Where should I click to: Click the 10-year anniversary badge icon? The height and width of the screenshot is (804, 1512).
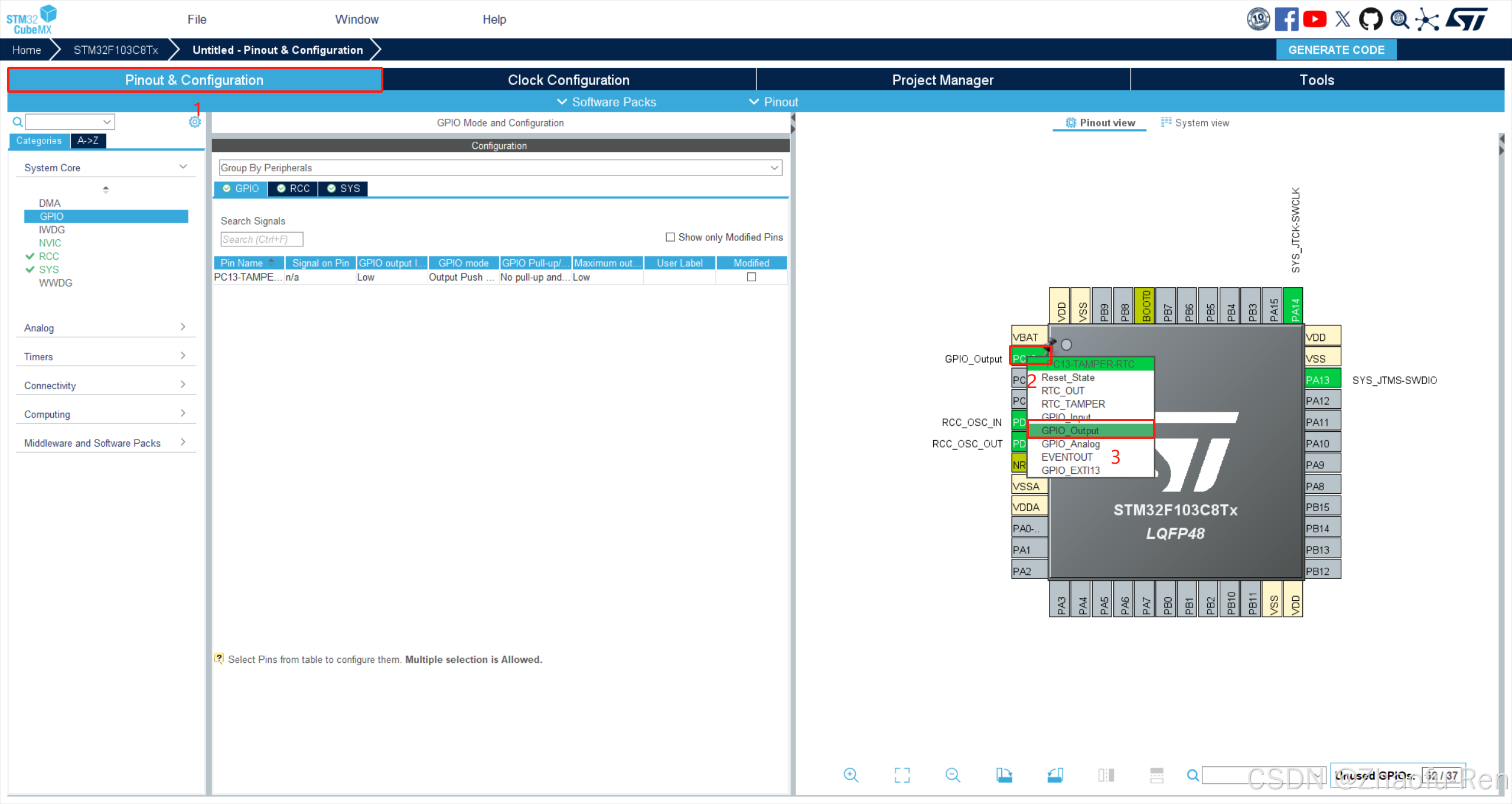coord(1259,19)
